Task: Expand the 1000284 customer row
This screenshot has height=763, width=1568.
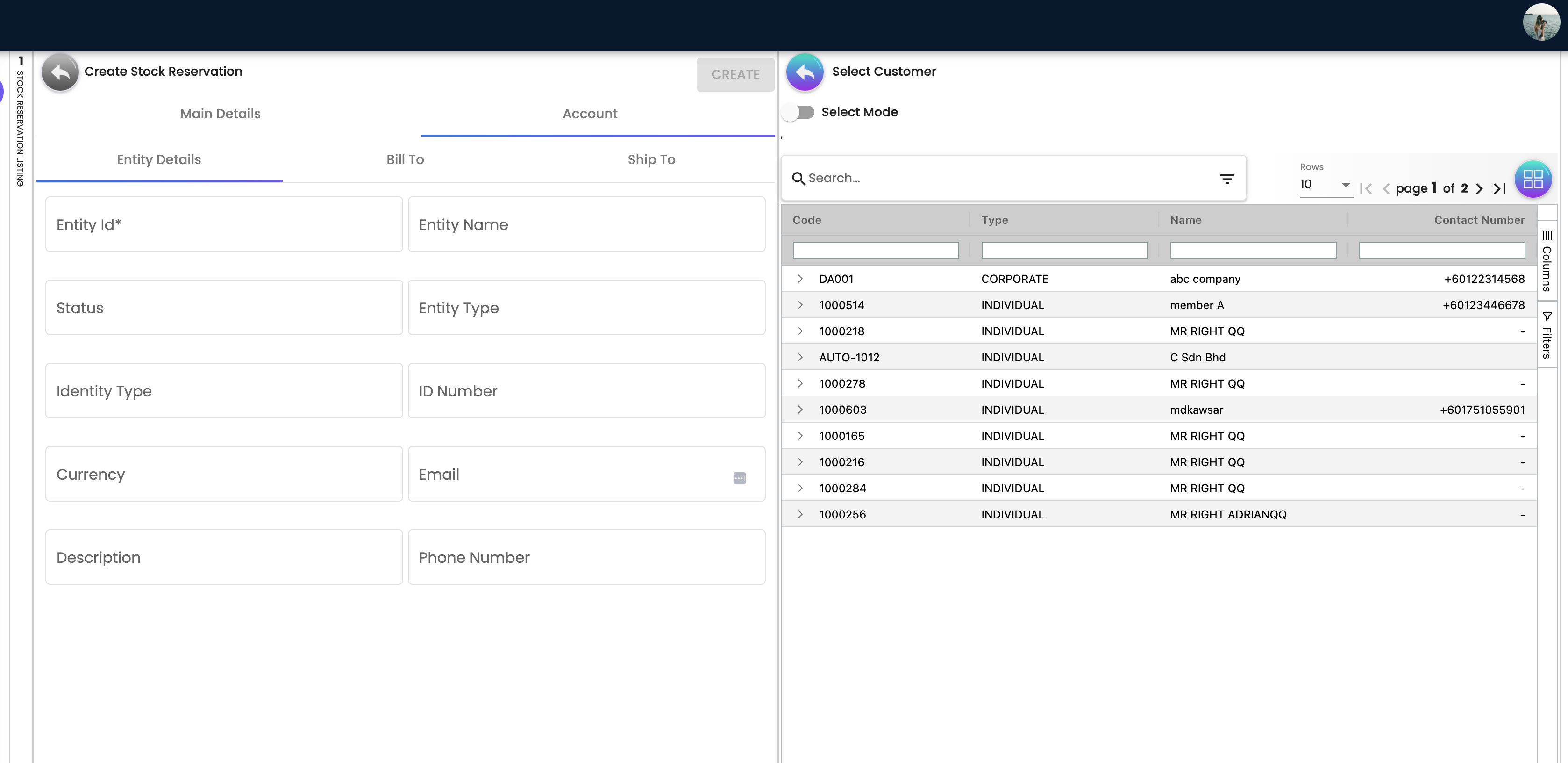Action: point(800,489)
